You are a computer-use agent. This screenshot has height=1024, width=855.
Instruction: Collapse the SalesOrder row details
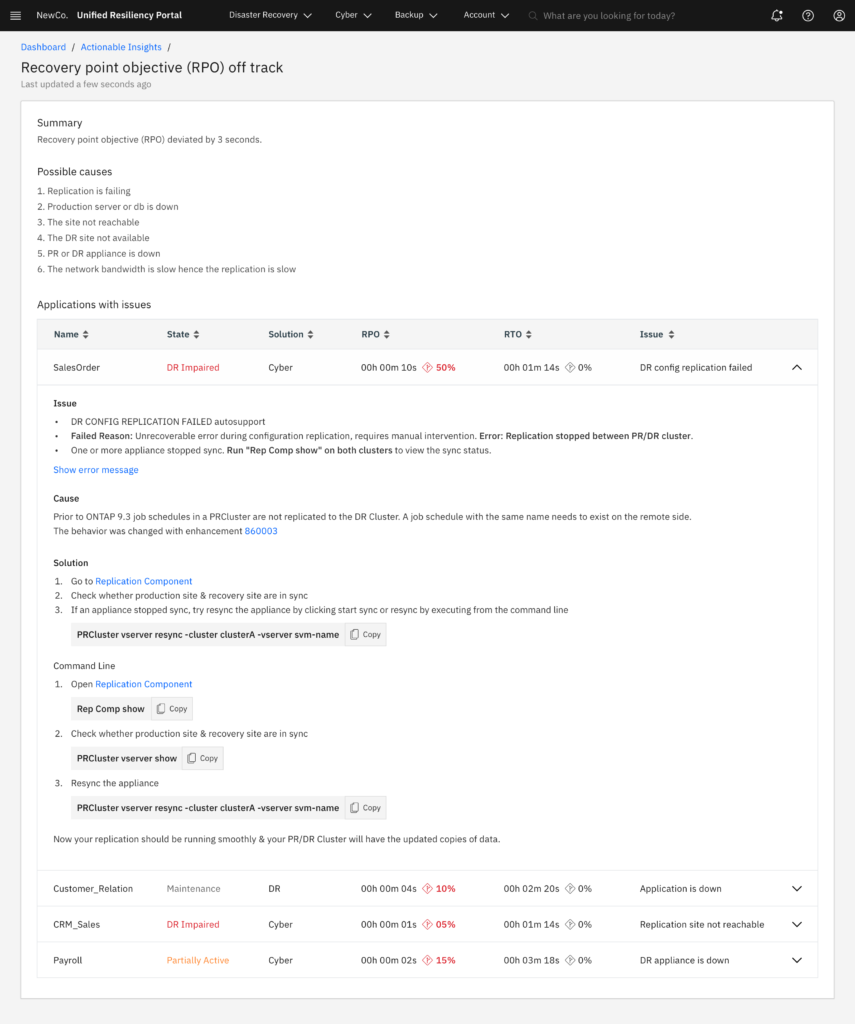(796, 368)
